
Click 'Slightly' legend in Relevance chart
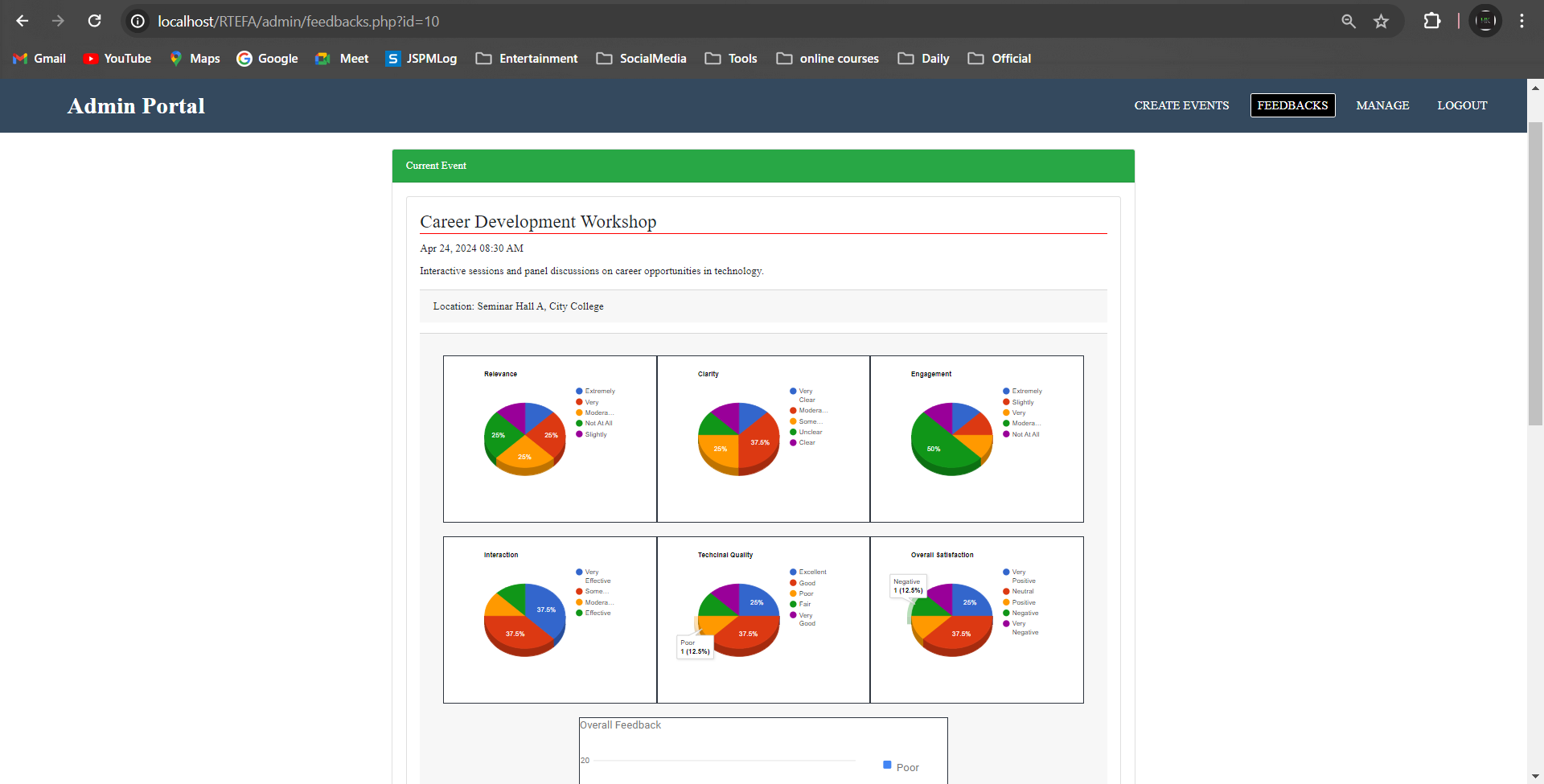[x=591, y=434]
